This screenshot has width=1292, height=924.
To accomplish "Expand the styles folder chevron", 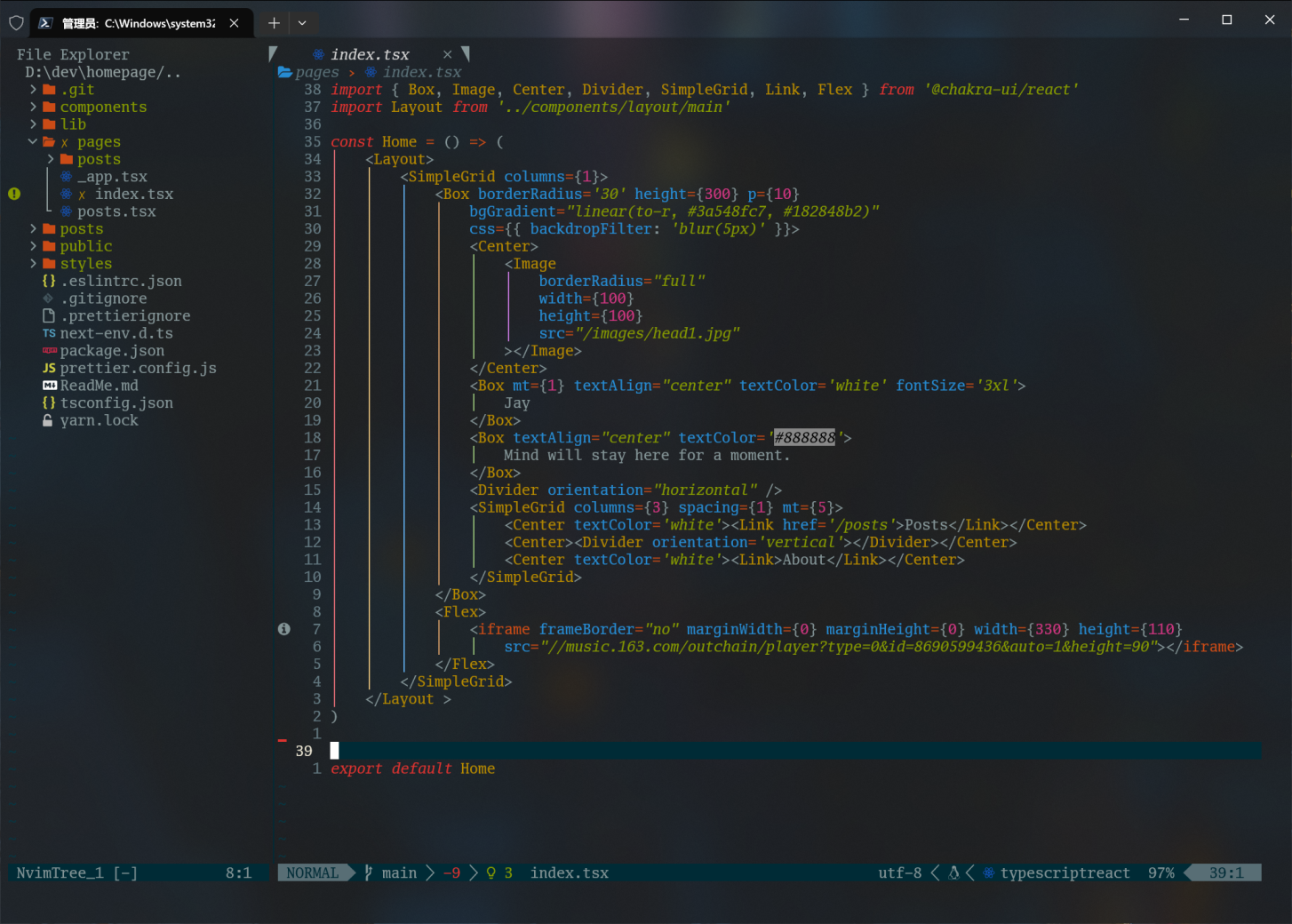I will (33, 264).
